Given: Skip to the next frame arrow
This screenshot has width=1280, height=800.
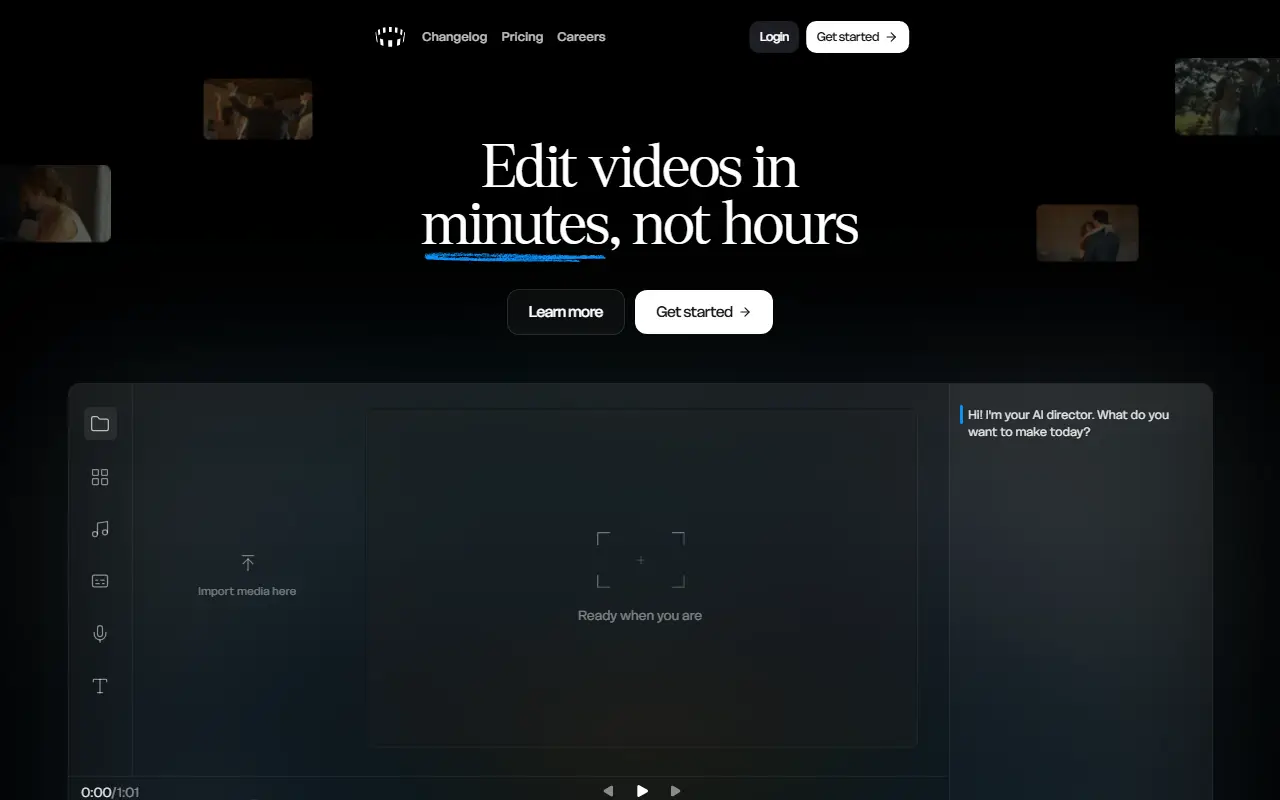Looking at the screenshot, I should [x=676, y=791].
